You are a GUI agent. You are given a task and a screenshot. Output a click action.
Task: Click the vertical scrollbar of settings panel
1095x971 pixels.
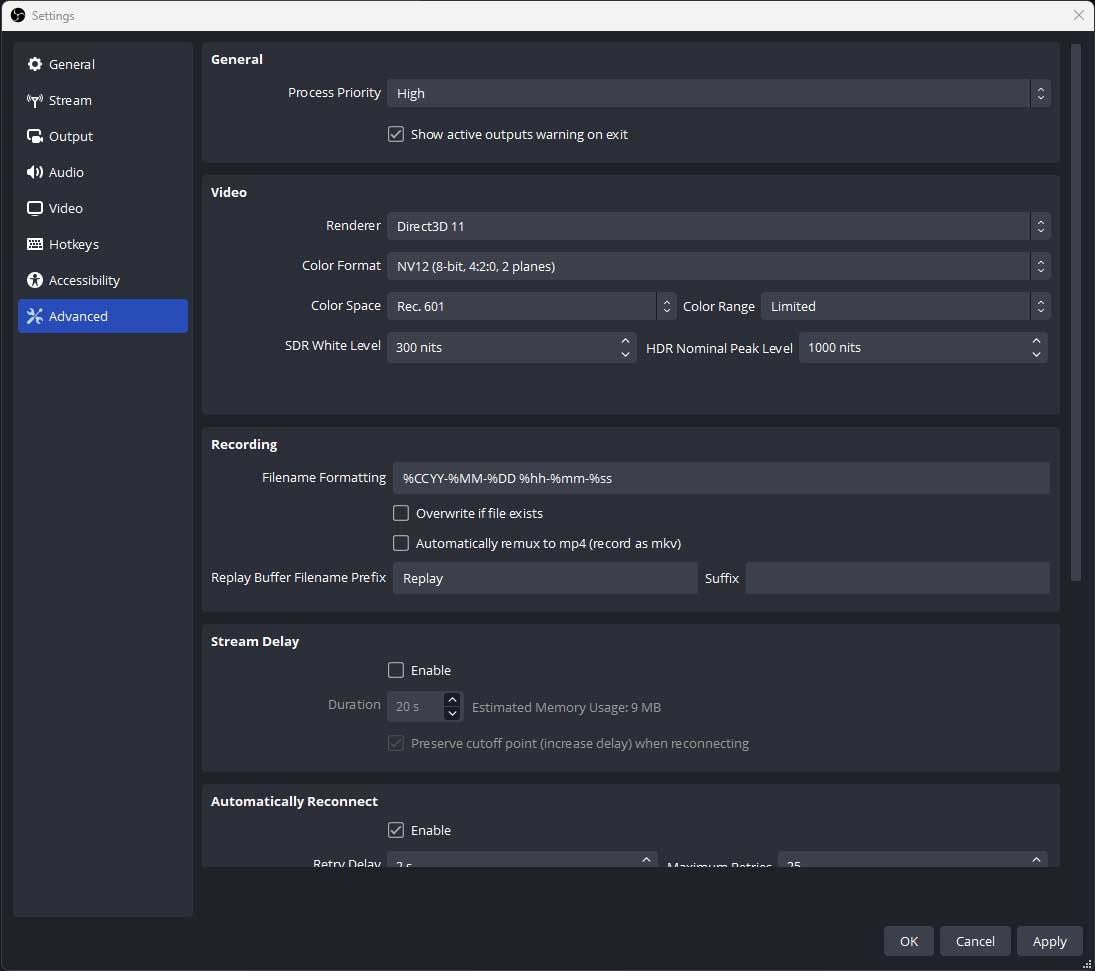point(1076,310)
